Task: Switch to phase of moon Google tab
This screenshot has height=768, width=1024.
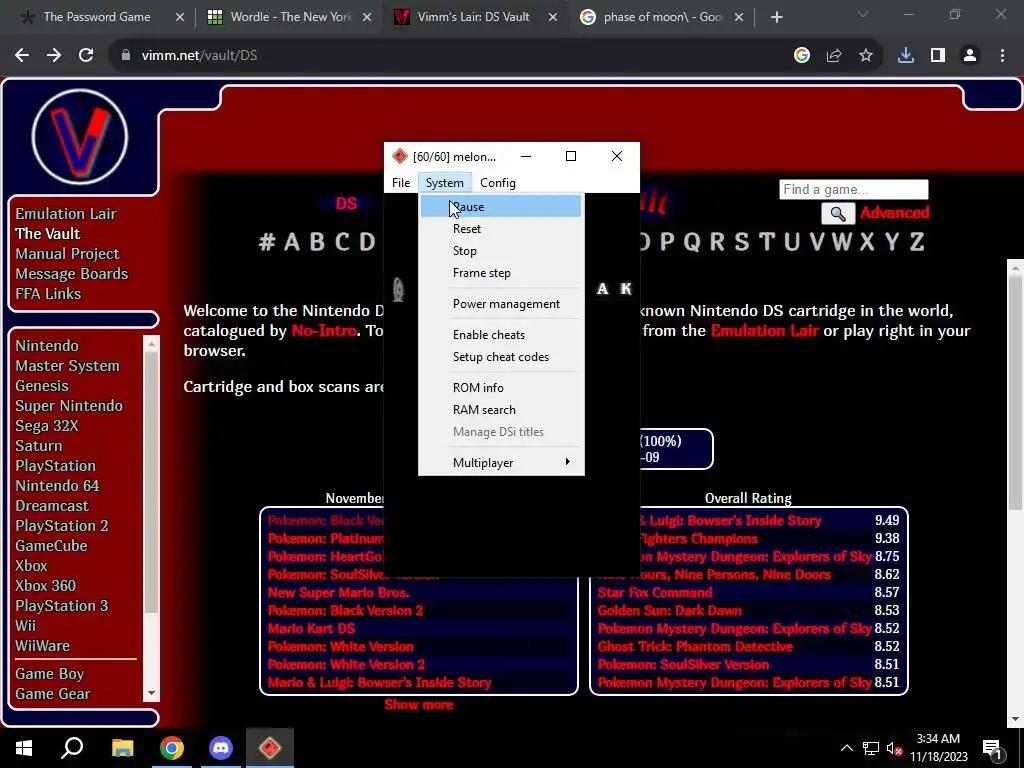Action: [663, 17]
